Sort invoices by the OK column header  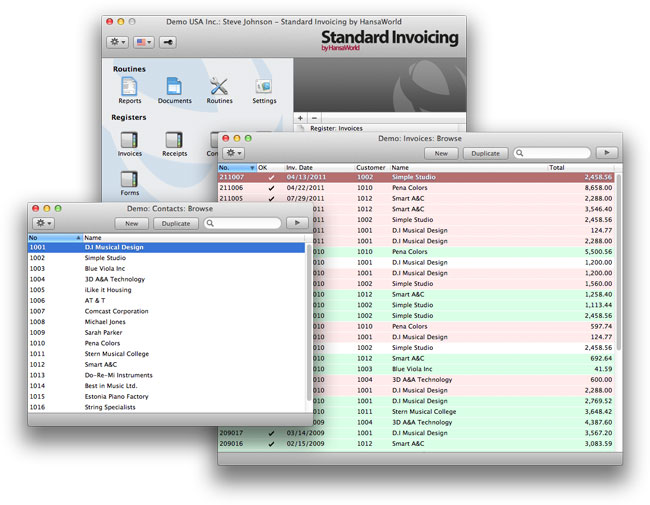point(270,168)
